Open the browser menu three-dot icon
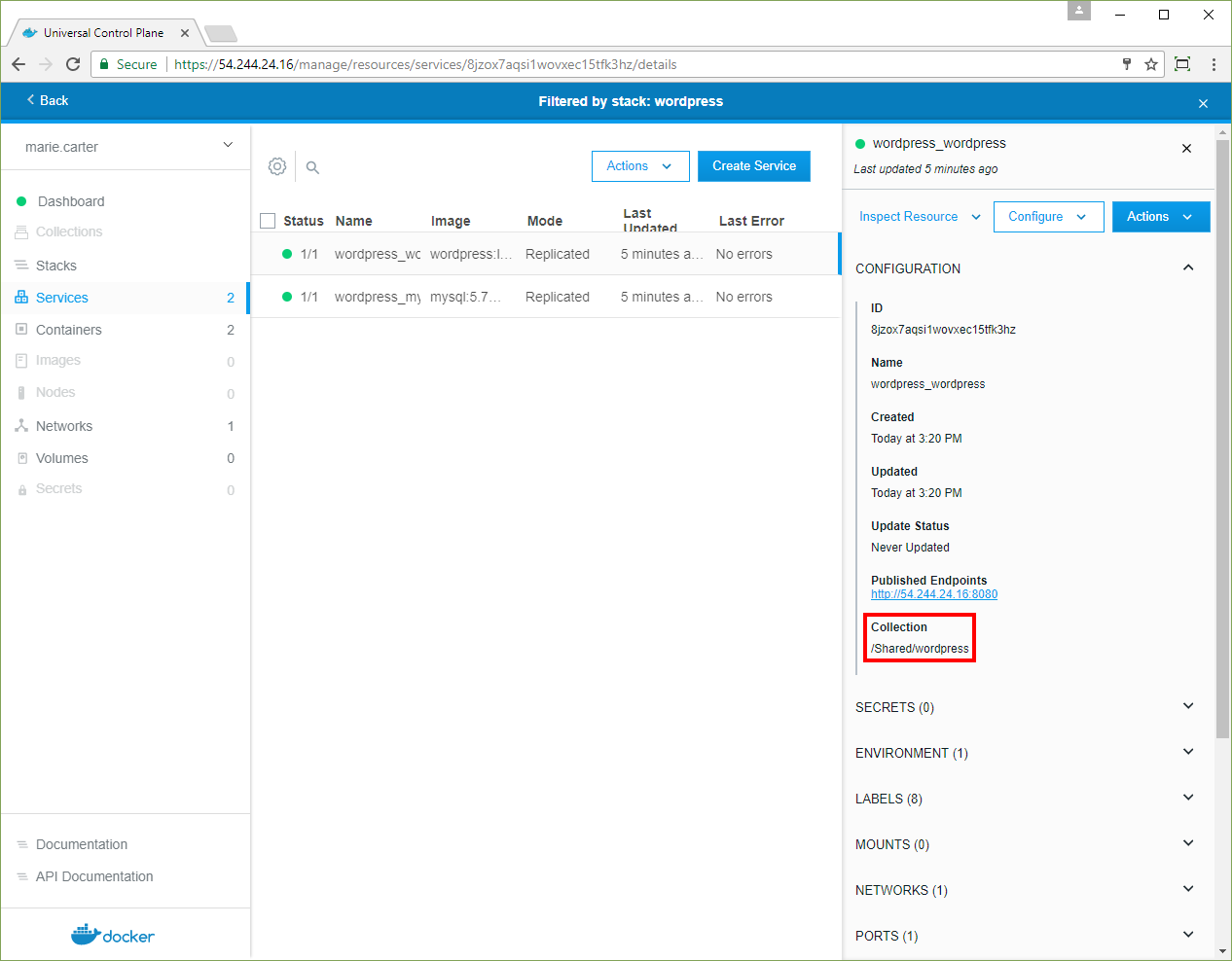This screenshot has height=961, width=1232. pyautogui.click(x=1214, y=64)
